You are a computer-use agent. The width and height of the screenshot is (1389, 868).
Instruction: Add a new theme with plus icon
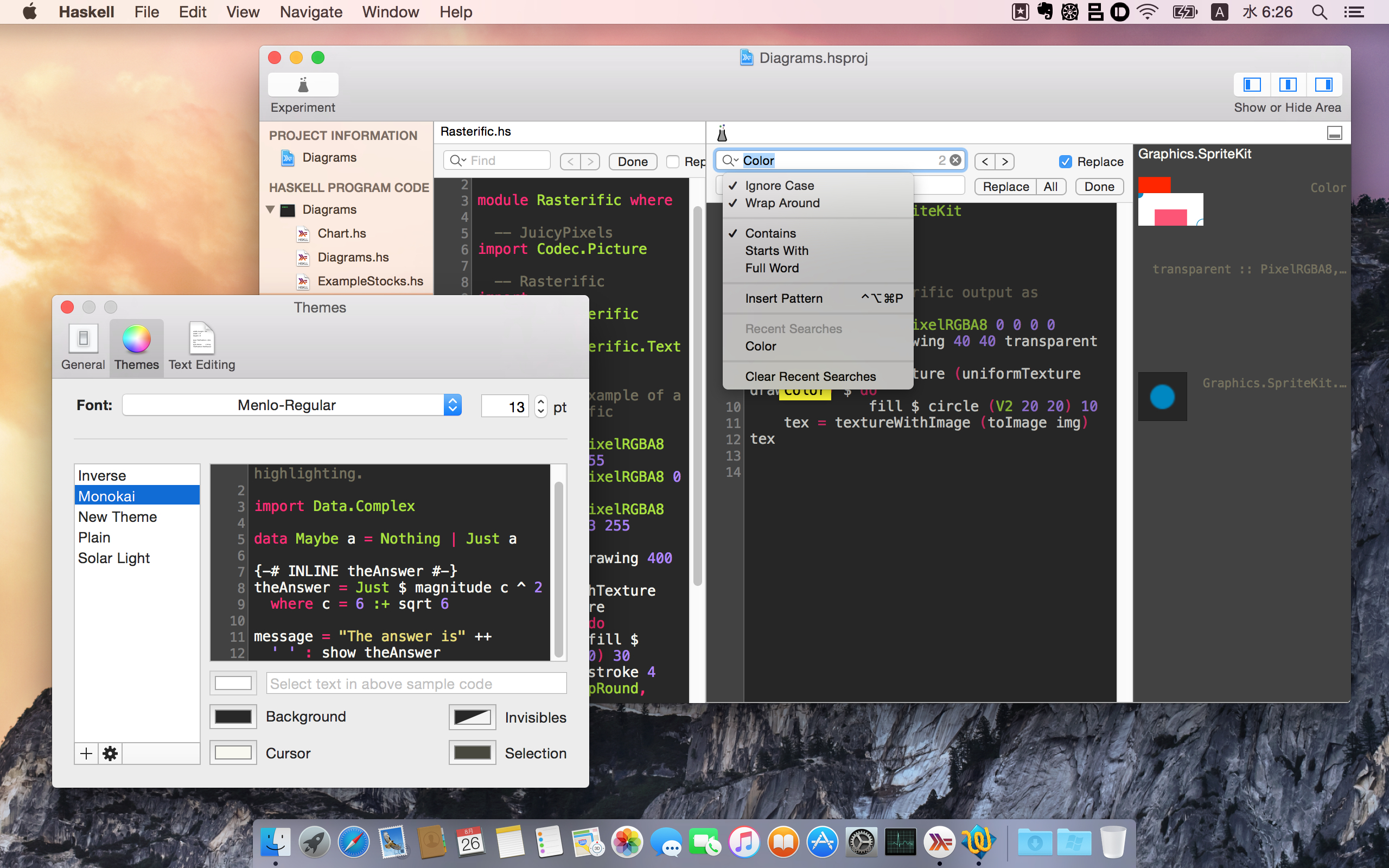click(86, 753)
